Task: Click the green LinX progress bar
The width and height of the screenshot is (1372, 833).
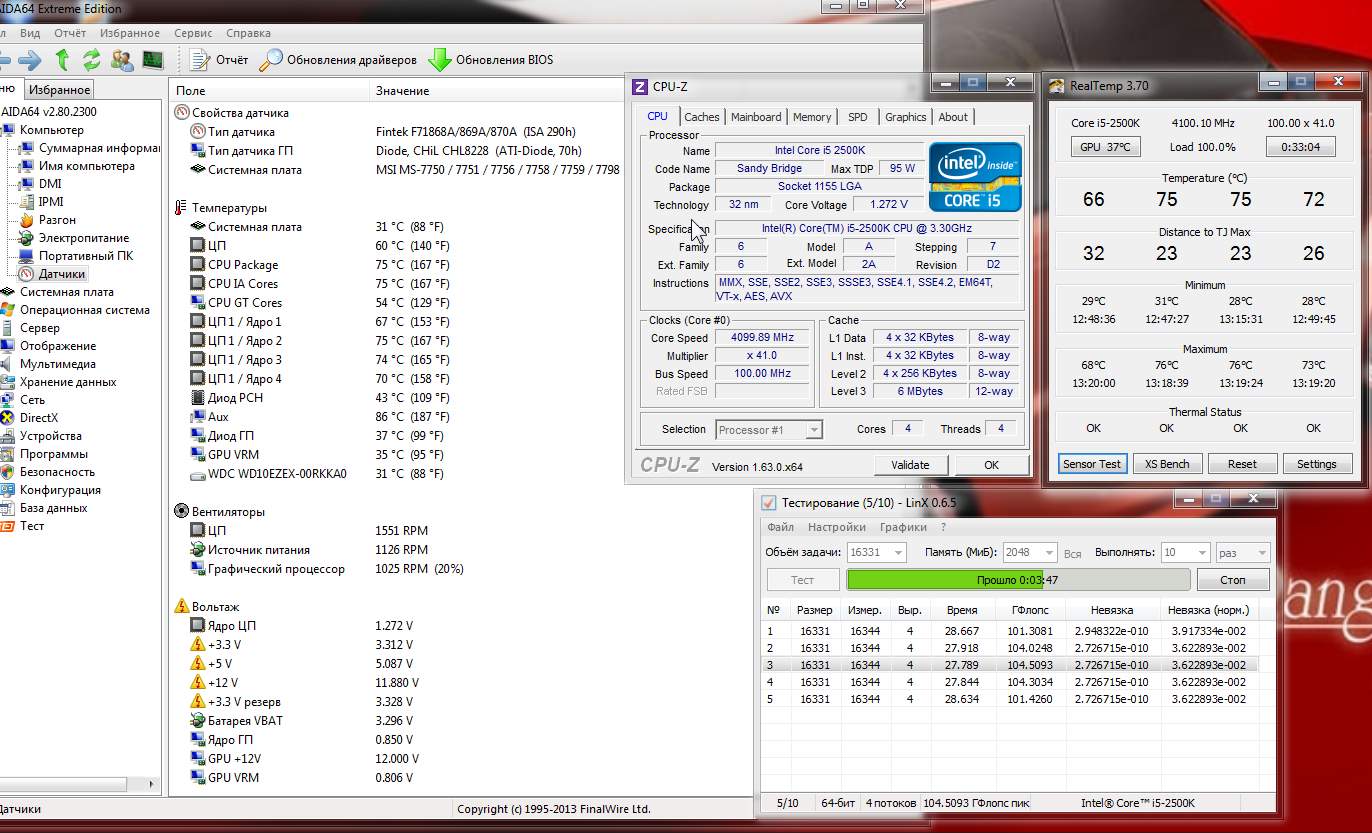Action: 1019,580
